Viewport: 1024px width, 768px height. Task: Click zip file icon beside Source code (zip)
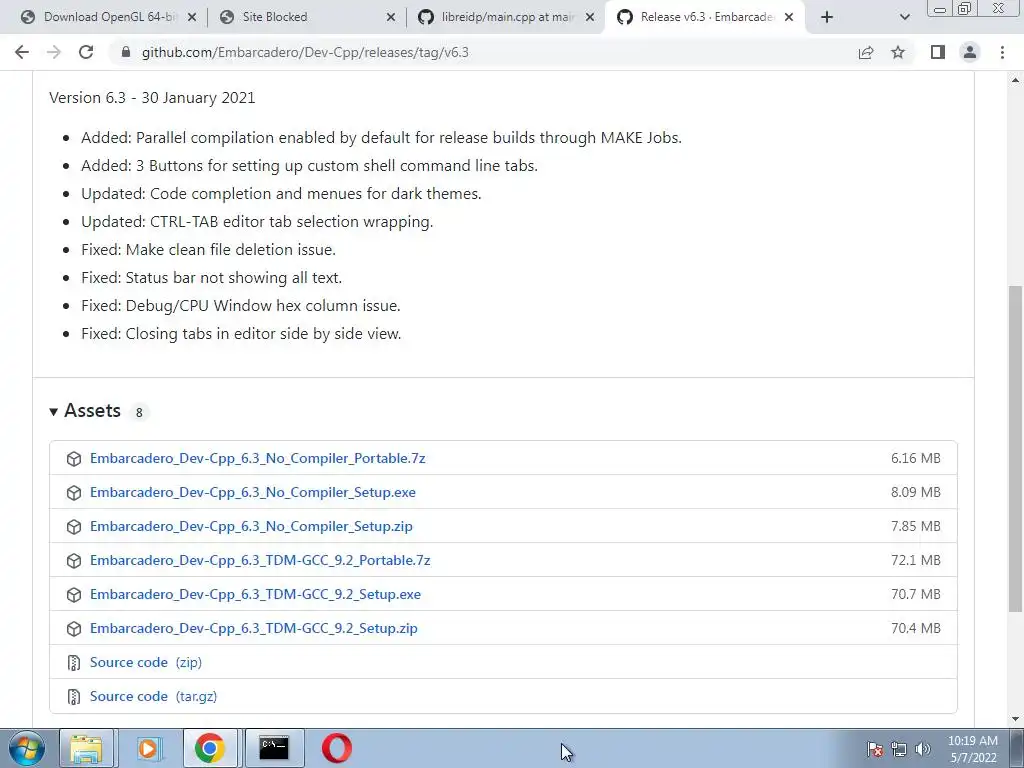pyautogui.click(x=74, y=663)
